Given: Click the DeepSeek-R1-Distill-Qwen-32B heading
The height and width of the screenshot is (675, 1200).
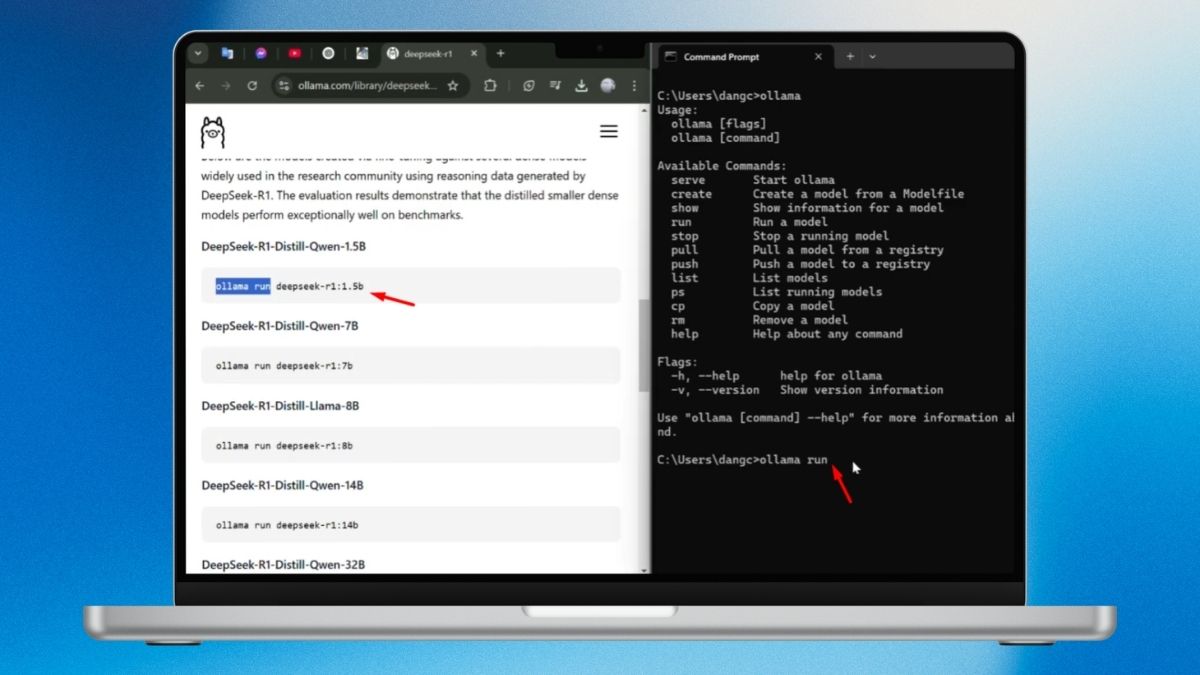Looking at the screenshot, I should coord(283,565).
